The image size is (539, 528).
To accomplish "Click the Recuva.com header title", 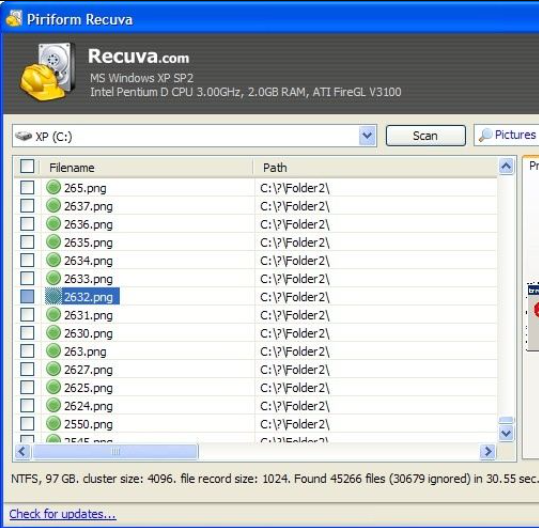I will (x=139, y=56).
